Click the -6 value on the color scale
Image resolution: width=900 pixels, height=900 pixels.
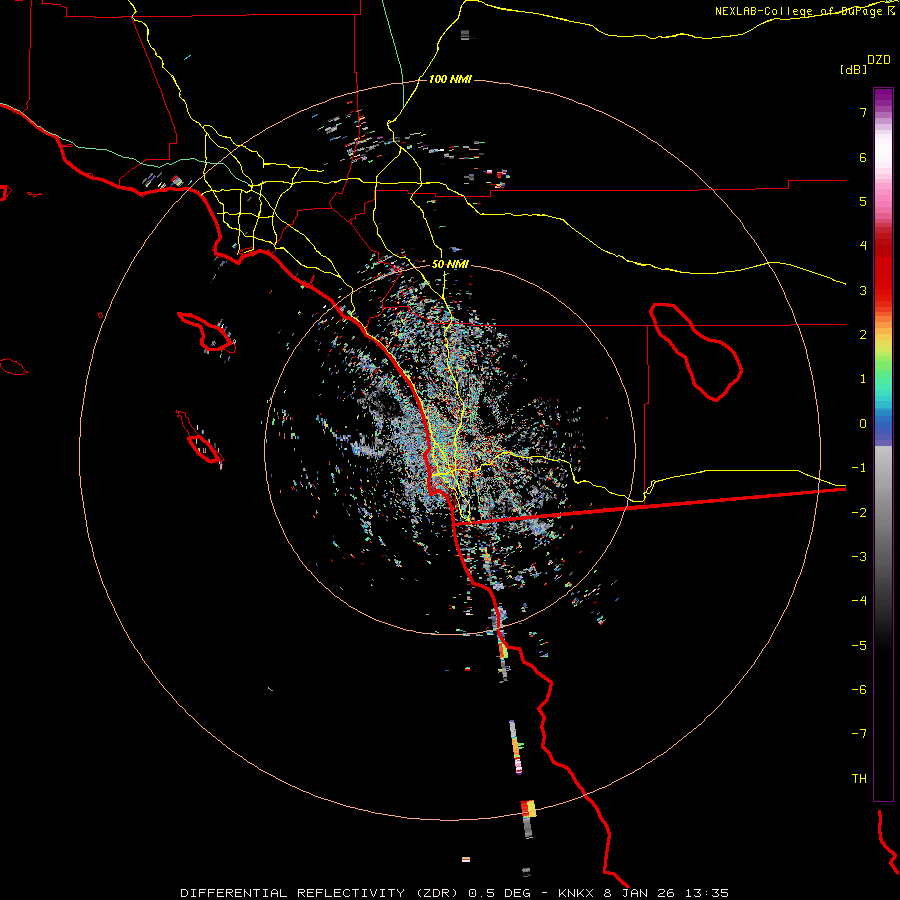click(x=859, y=690)
